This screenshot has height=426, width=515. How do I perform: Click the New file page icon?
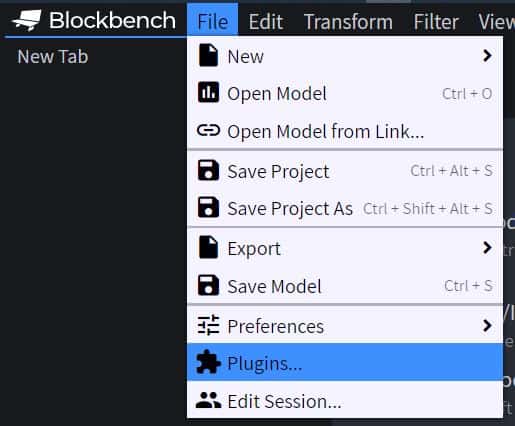point(208,55)
